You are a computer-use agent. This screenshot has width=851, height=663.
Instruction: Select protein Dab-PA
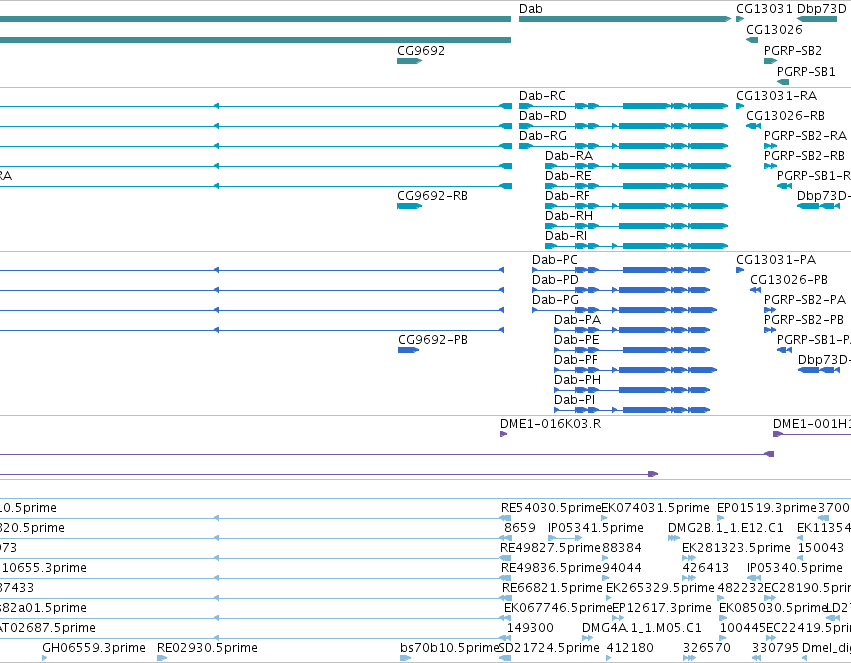click(x=632, y=330)
